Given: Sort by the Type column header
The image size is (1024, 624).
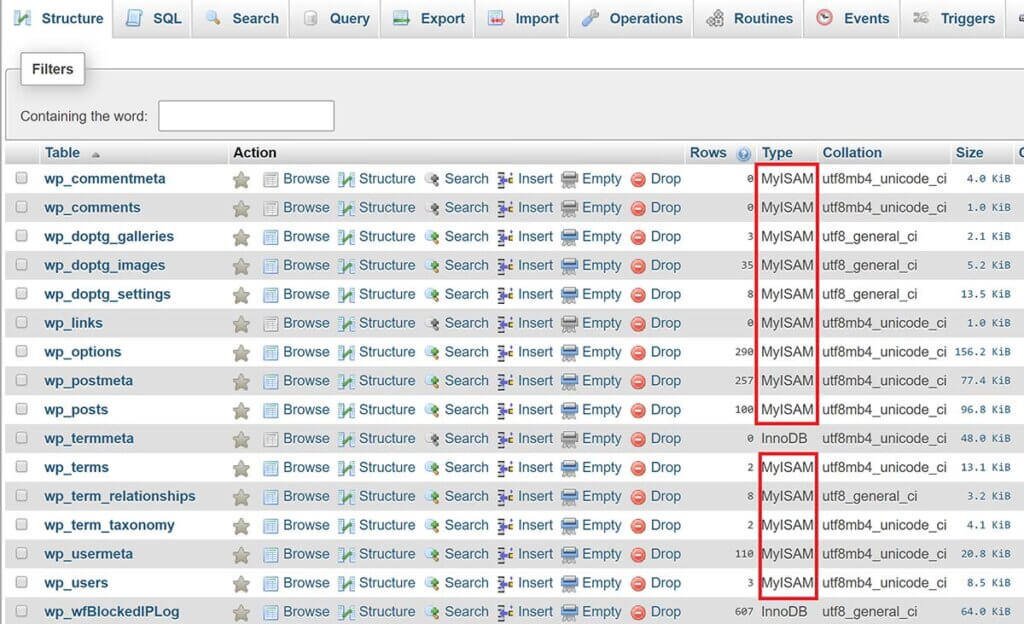Looking at the screenshot, I should tap(776, 153).
